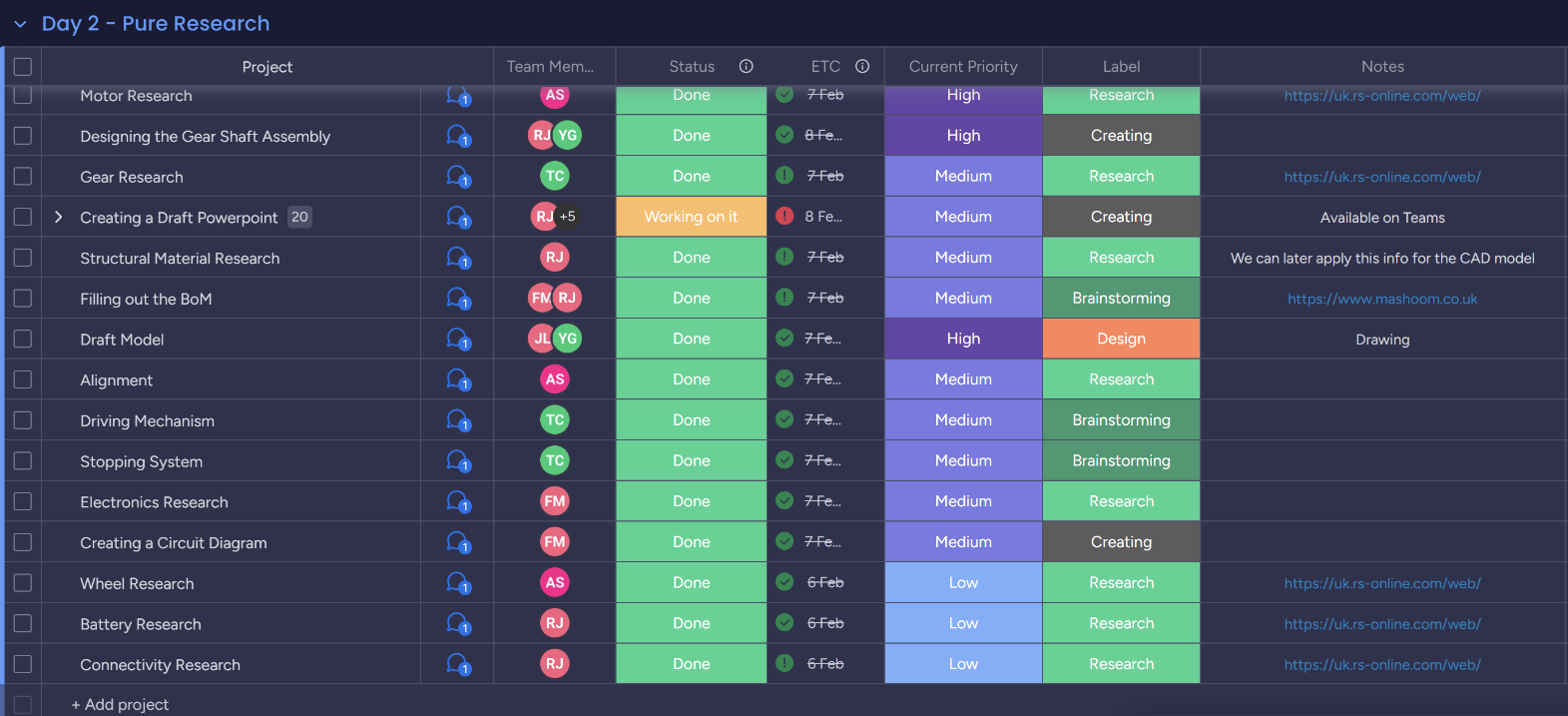
Task: Click the Current Priority column header
Action: pyautogui.click(x=963, y=67)
